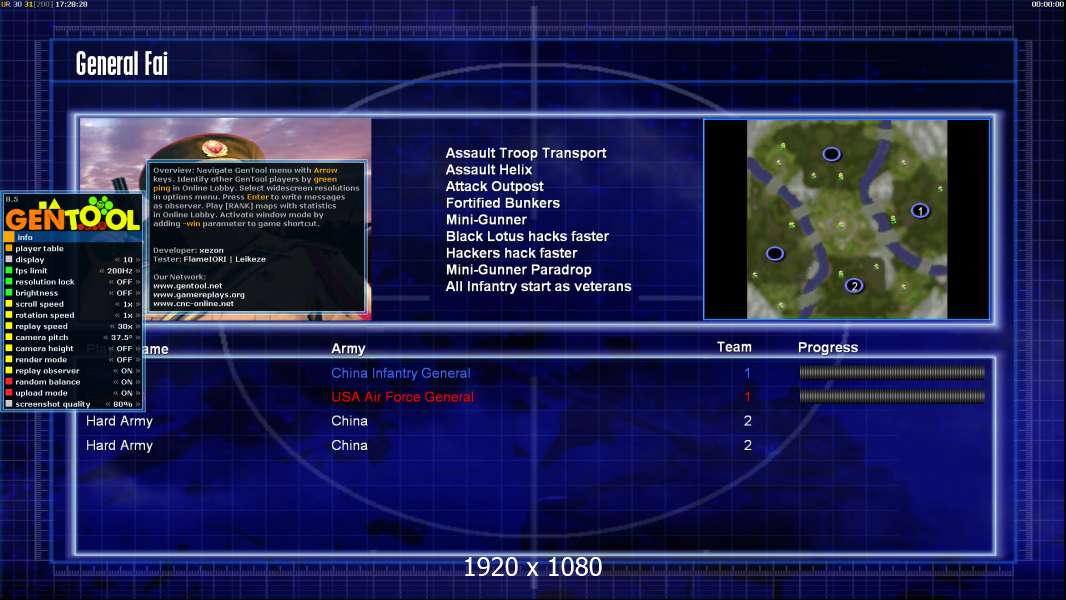
Task: Click the white square beside screenshot quality
Action: pos(9,404)
